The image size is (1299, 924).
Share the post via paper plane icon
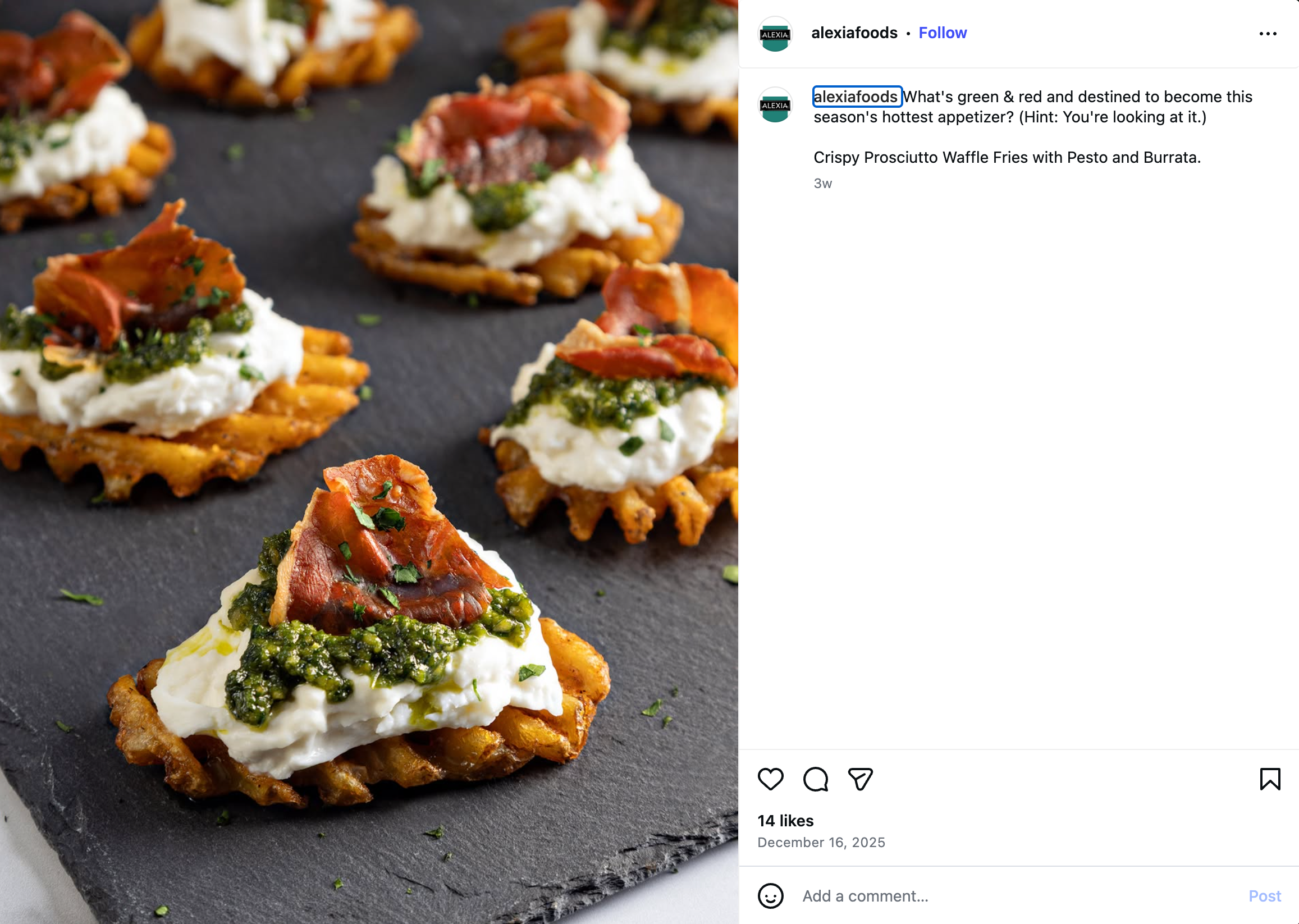(860, 779)
